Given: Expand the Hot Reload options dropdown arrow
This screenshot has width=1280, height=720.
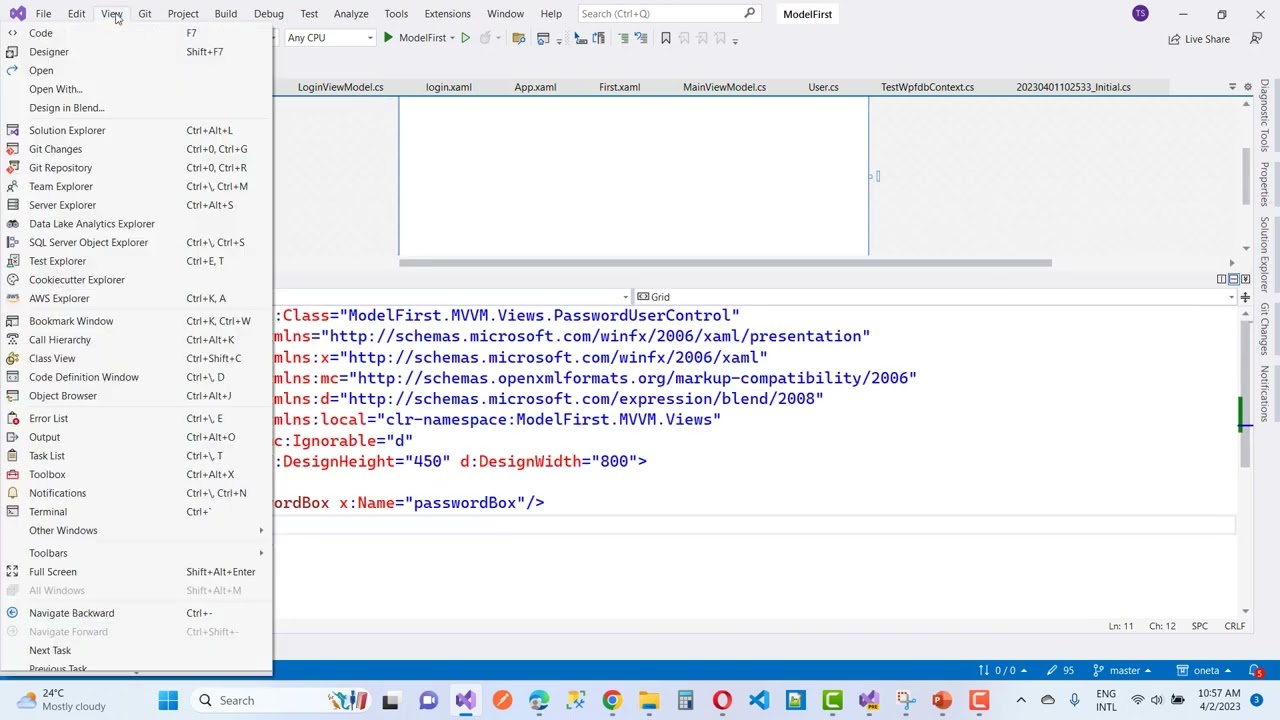Looking at the screenshot, I should tap(497, 38).
